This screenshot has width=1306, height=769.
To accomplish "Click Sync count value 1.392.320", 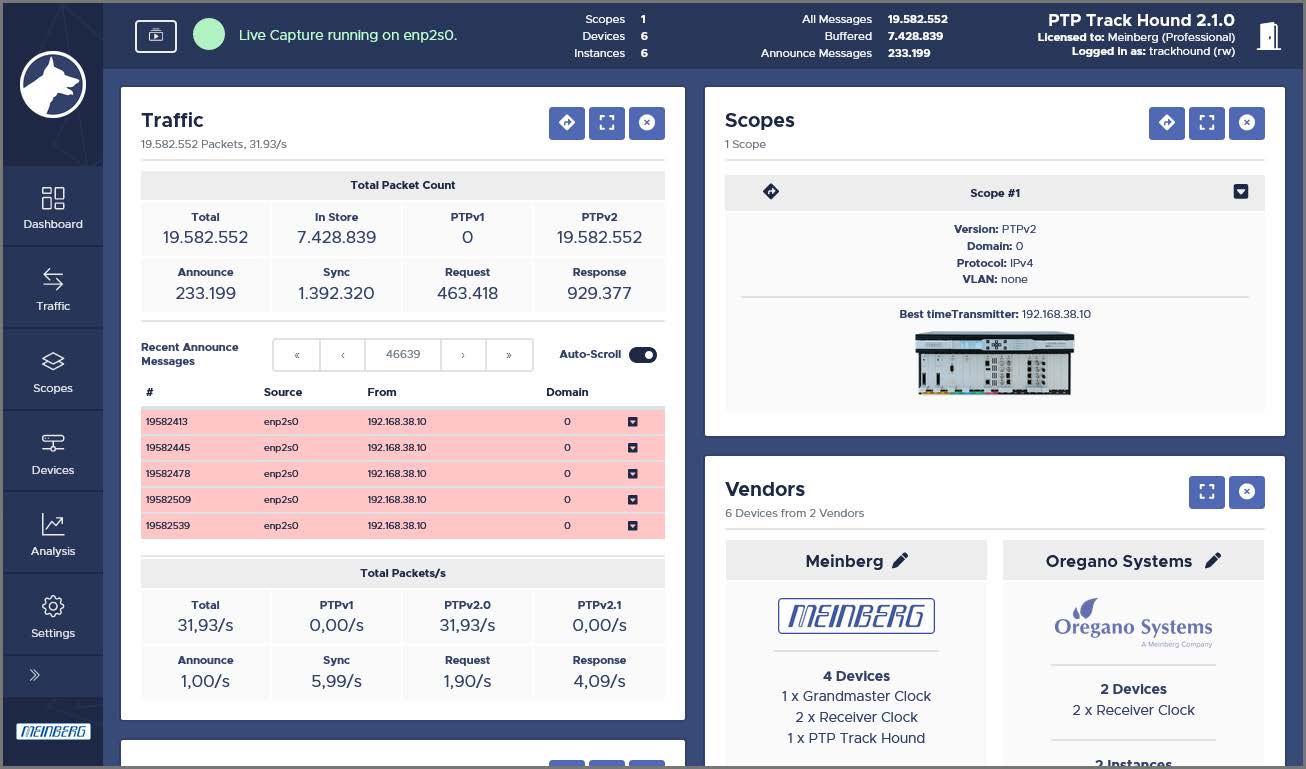I will click(x=336, y=294).
